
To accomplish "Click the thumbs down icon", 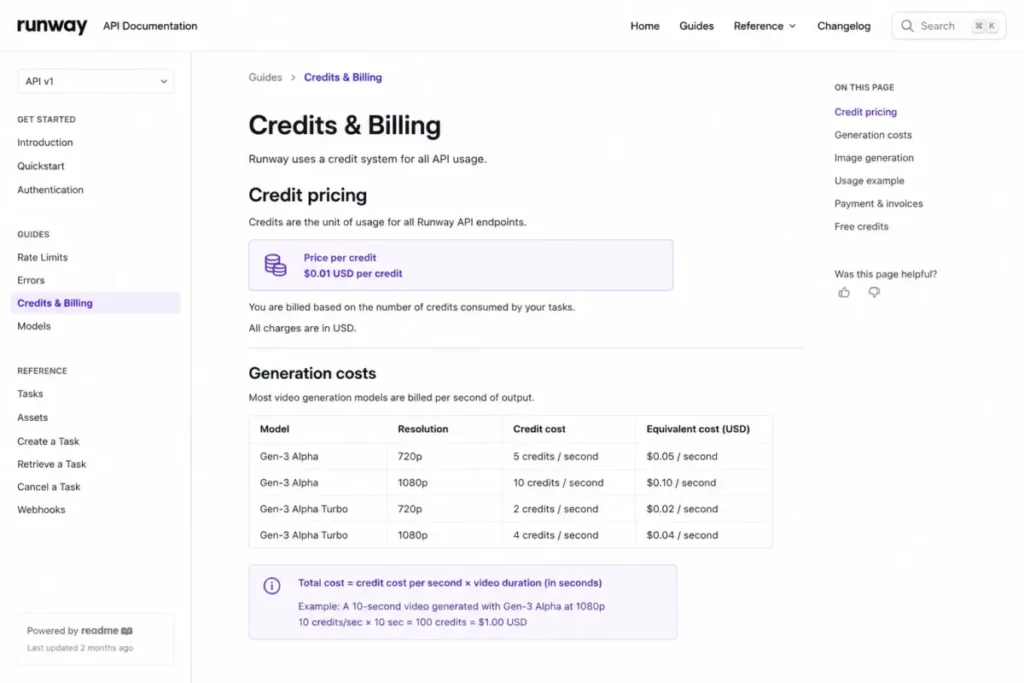I will 874,293.
